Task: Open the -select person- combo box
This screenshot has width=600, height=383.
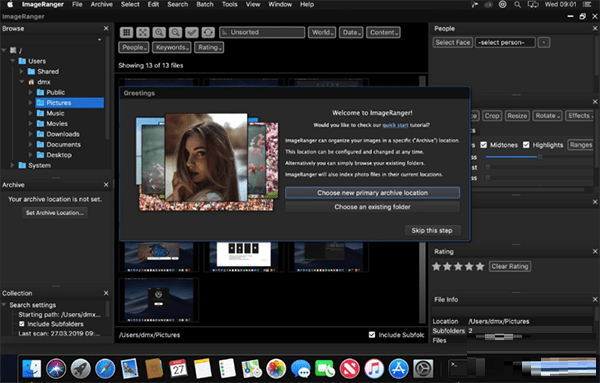Action: (505, 42)
